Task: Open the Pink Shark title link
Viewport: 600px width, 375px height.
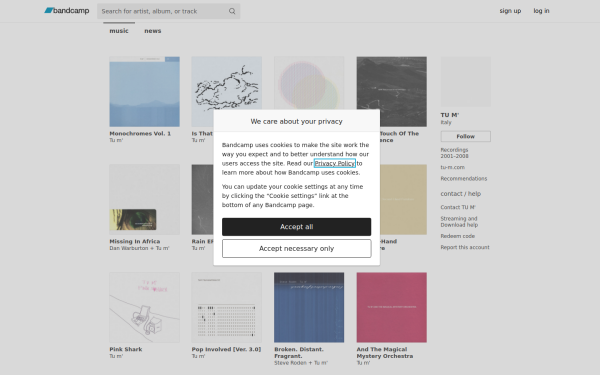Action: click(x=126, y=349)
